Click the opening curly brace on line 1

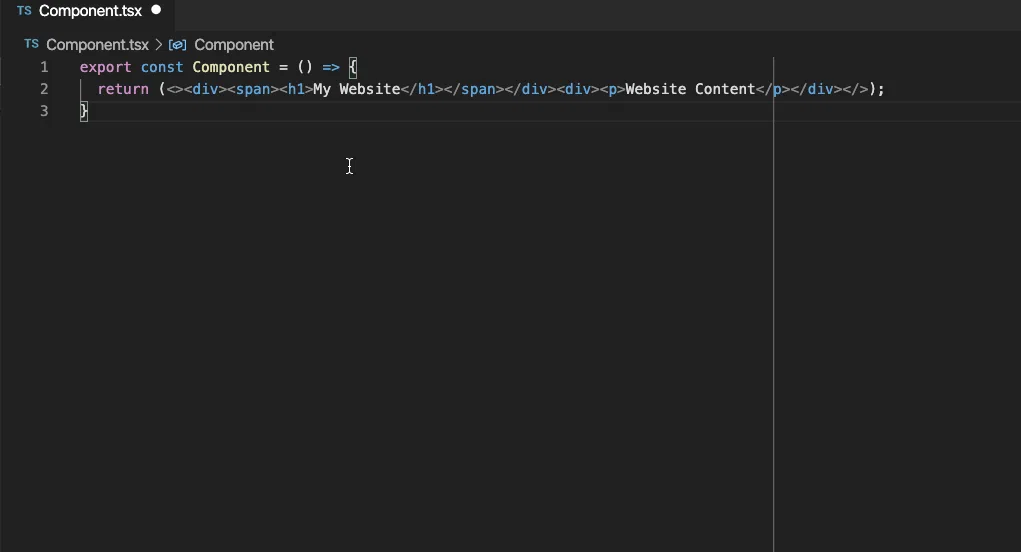click(x=353, y=67)
